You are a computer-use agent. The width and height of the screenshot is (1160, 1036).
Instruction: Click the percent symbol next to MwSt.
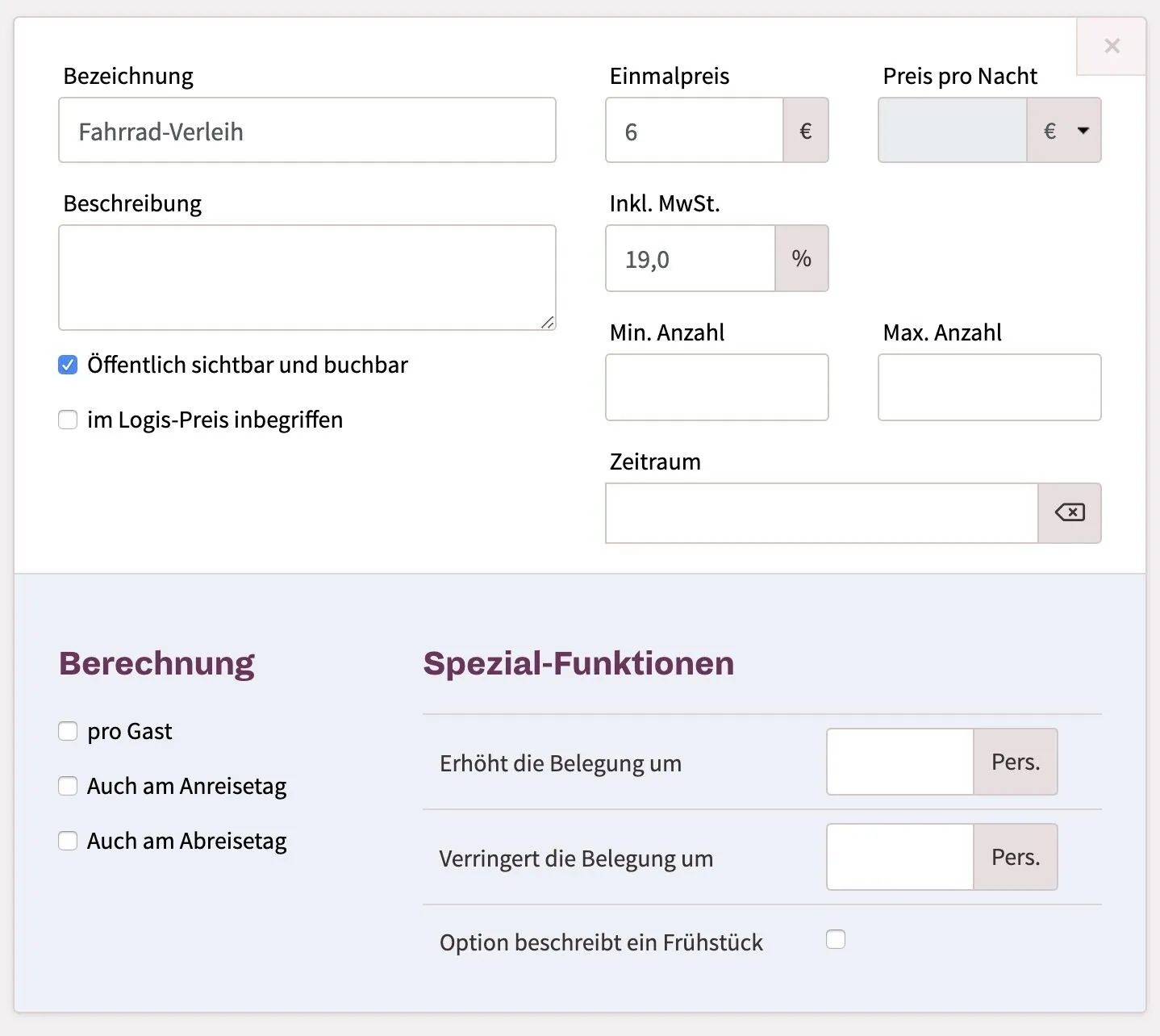801,259
